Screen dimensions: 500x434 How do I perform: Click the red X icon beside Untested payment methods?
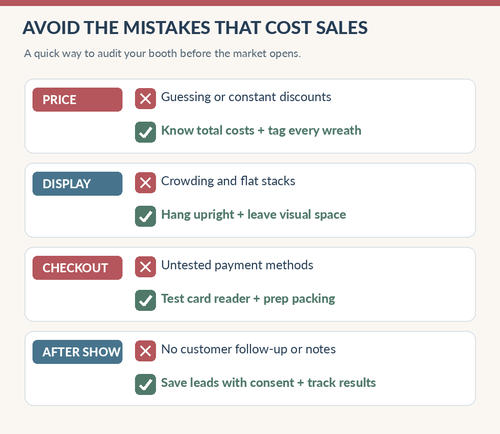pos(145,267)
